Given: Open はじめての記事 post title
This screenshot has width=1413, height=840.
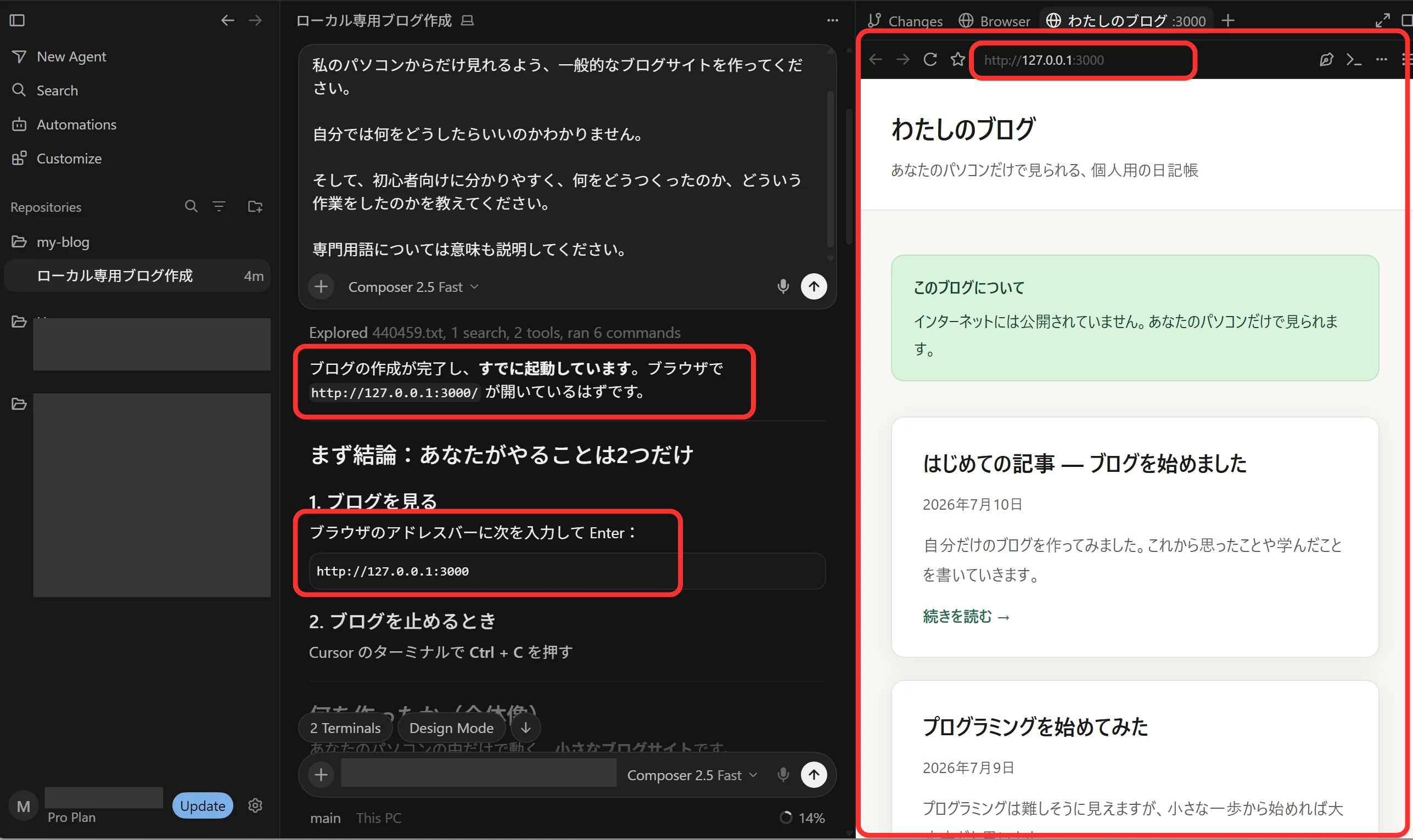Looking at the screenshot, I should tap(1085, 463).
